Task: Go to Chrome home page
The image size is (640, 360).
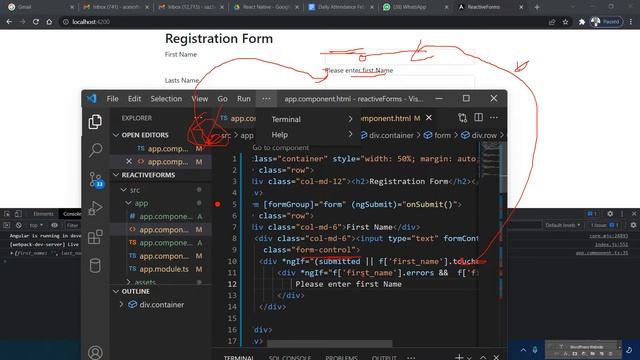Action: 49,22
